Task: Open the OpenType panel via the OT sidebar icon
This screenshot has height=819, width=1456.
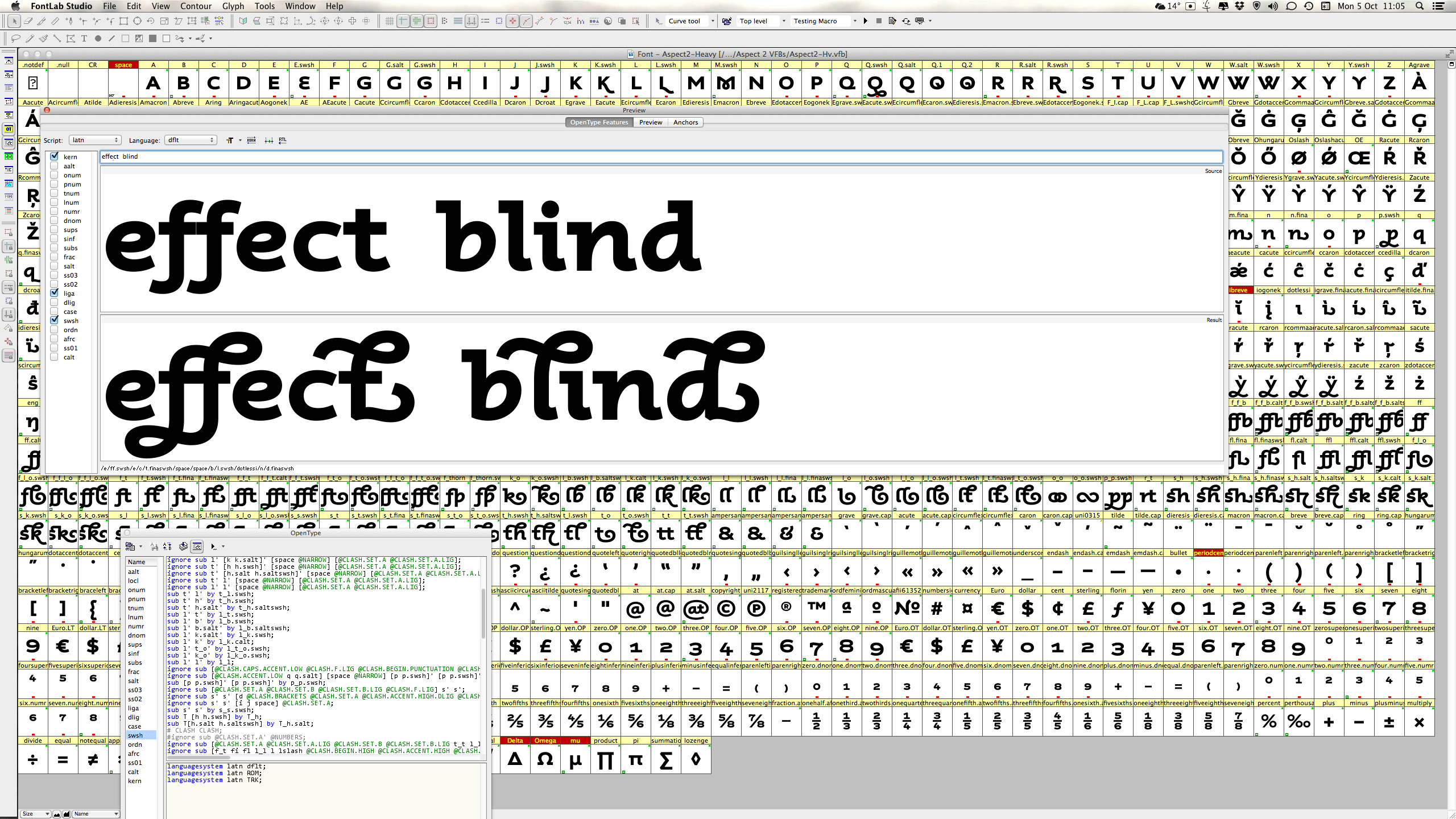Action: click(9, 129)
